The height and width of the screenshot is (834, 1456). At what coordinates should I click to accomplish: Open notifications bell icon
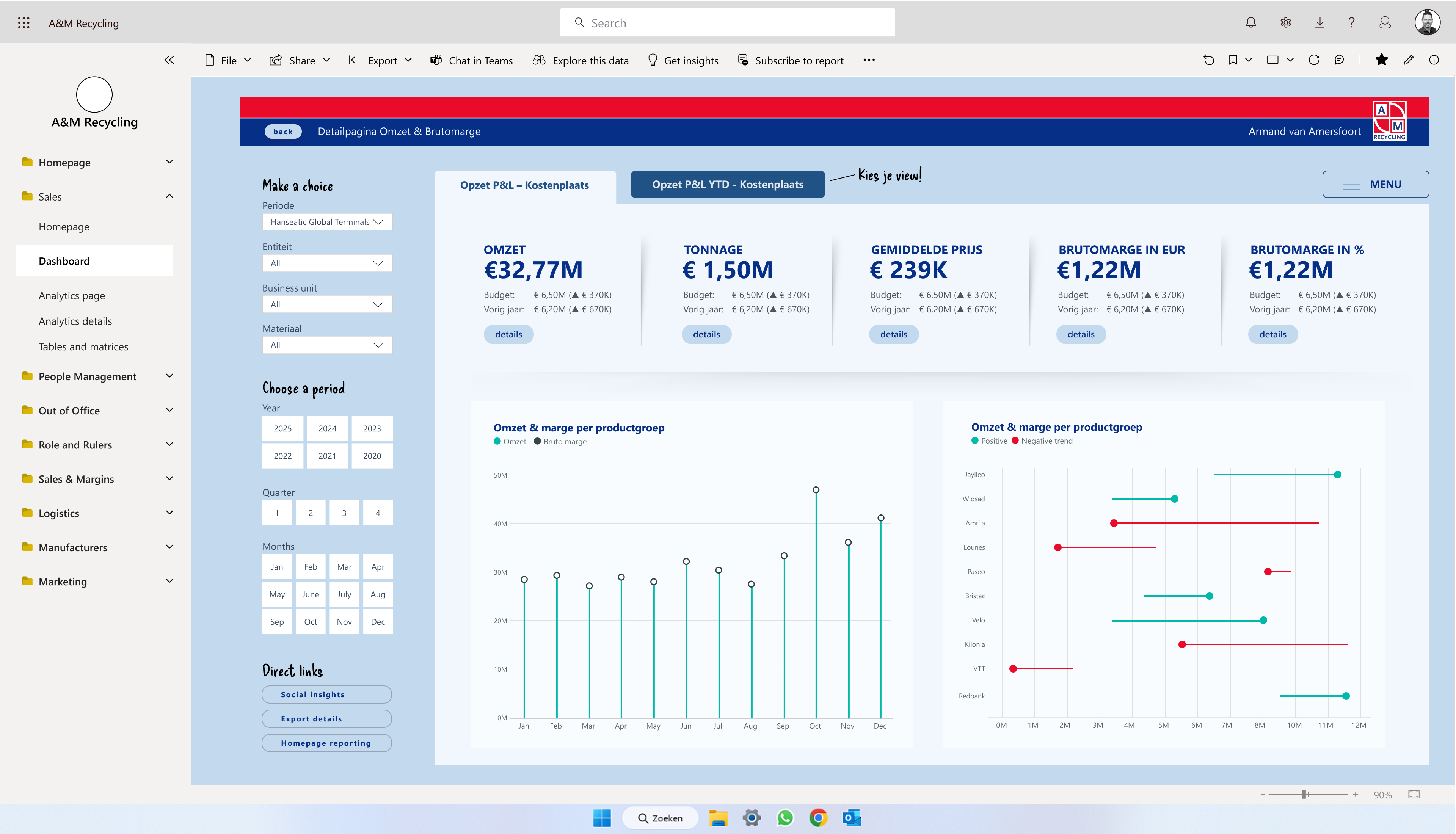click(1251, 22)
